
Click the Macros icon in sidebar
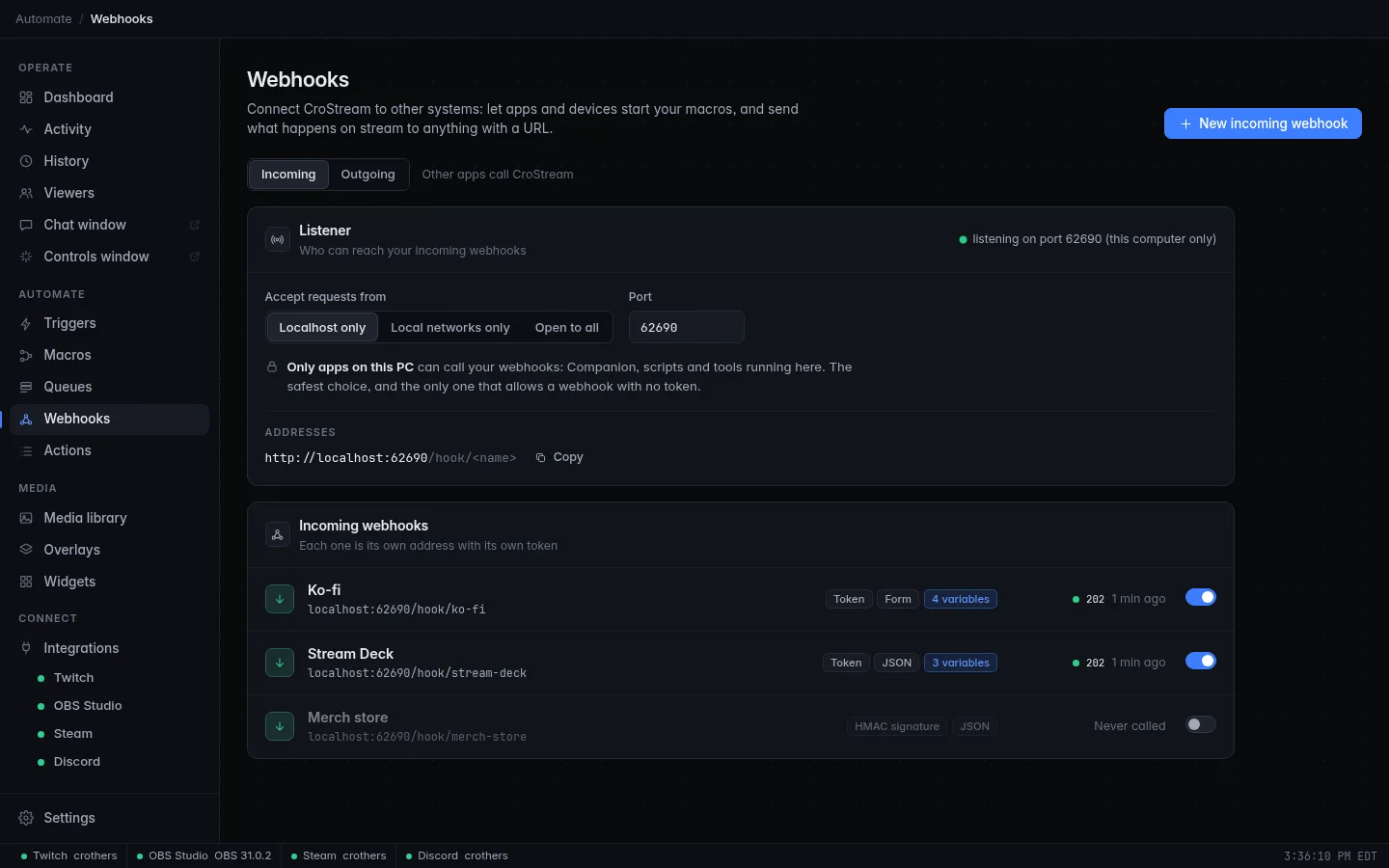26,355
